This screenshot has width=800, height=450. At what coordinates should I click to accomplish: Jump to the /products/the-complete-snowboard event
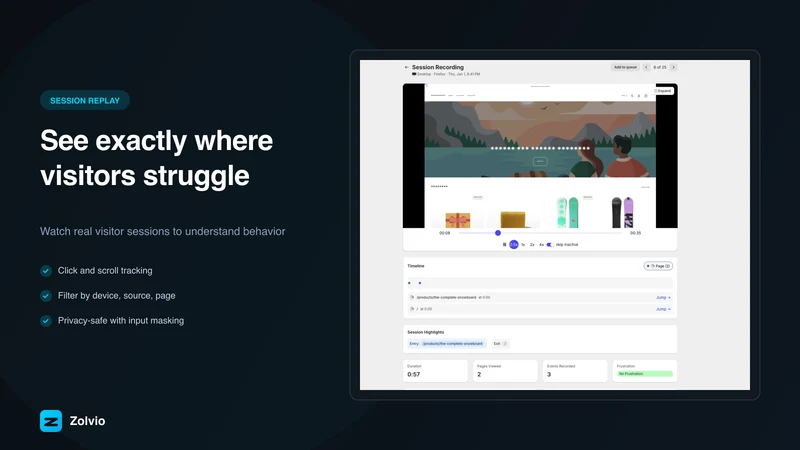click(663, 297)
